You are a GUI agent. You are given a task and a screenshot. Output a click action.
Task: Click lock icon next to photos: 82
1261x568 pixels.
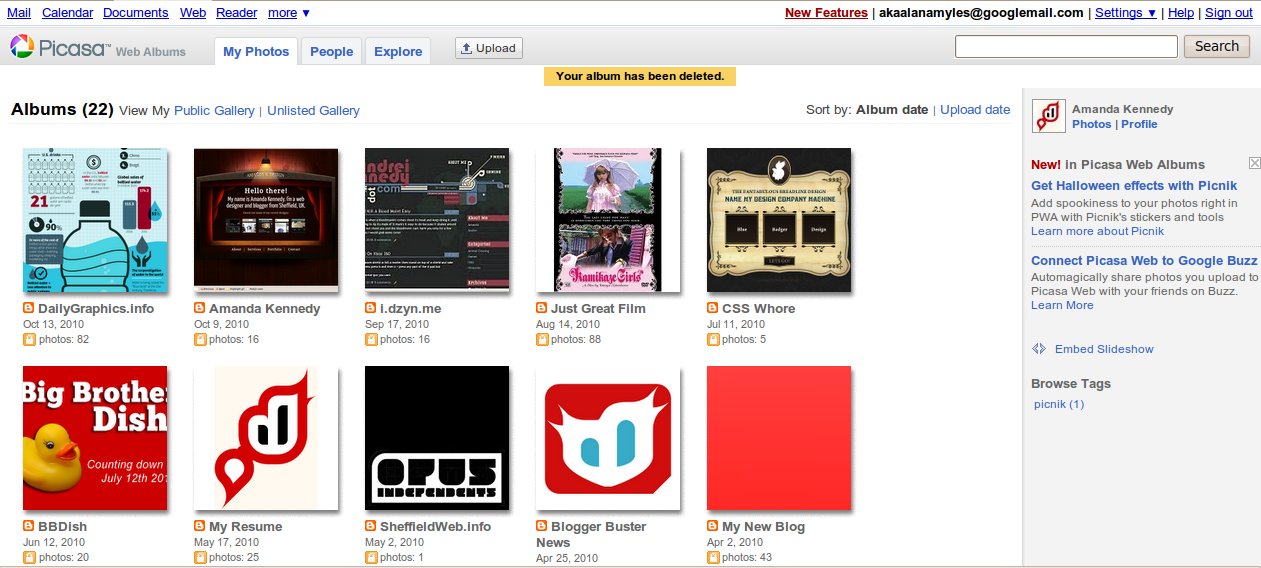tap(29, 340)
